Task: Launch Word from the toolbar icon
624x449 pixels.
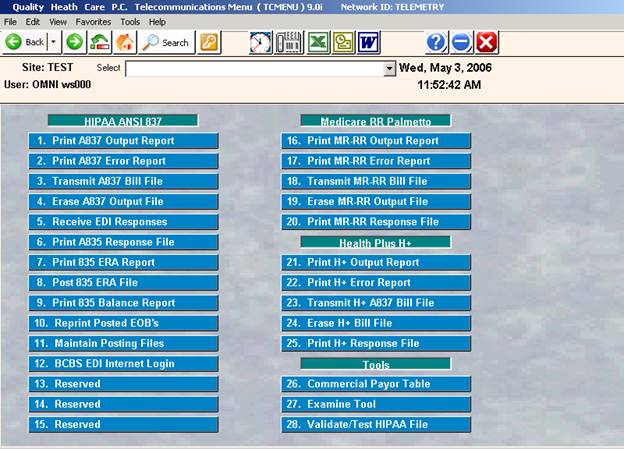Action: click(x=367, y=42)
